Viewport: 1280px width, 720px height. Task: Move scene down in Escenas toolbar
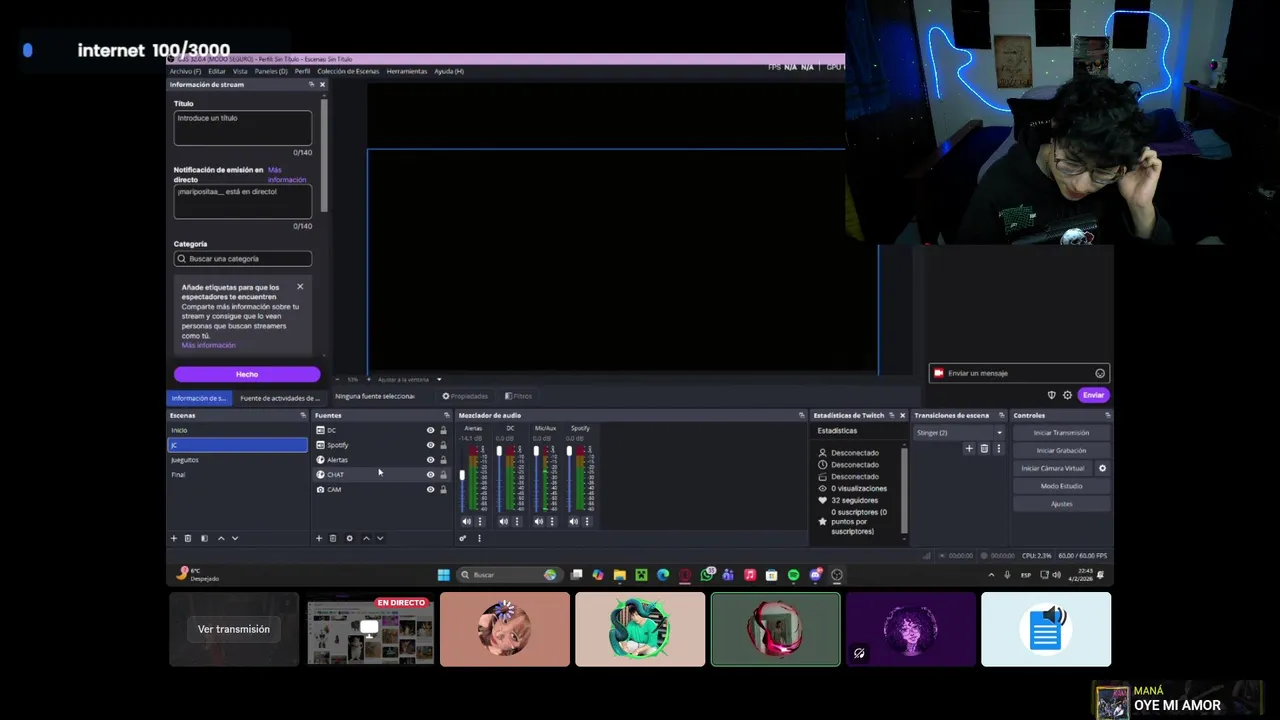point(235,538)
